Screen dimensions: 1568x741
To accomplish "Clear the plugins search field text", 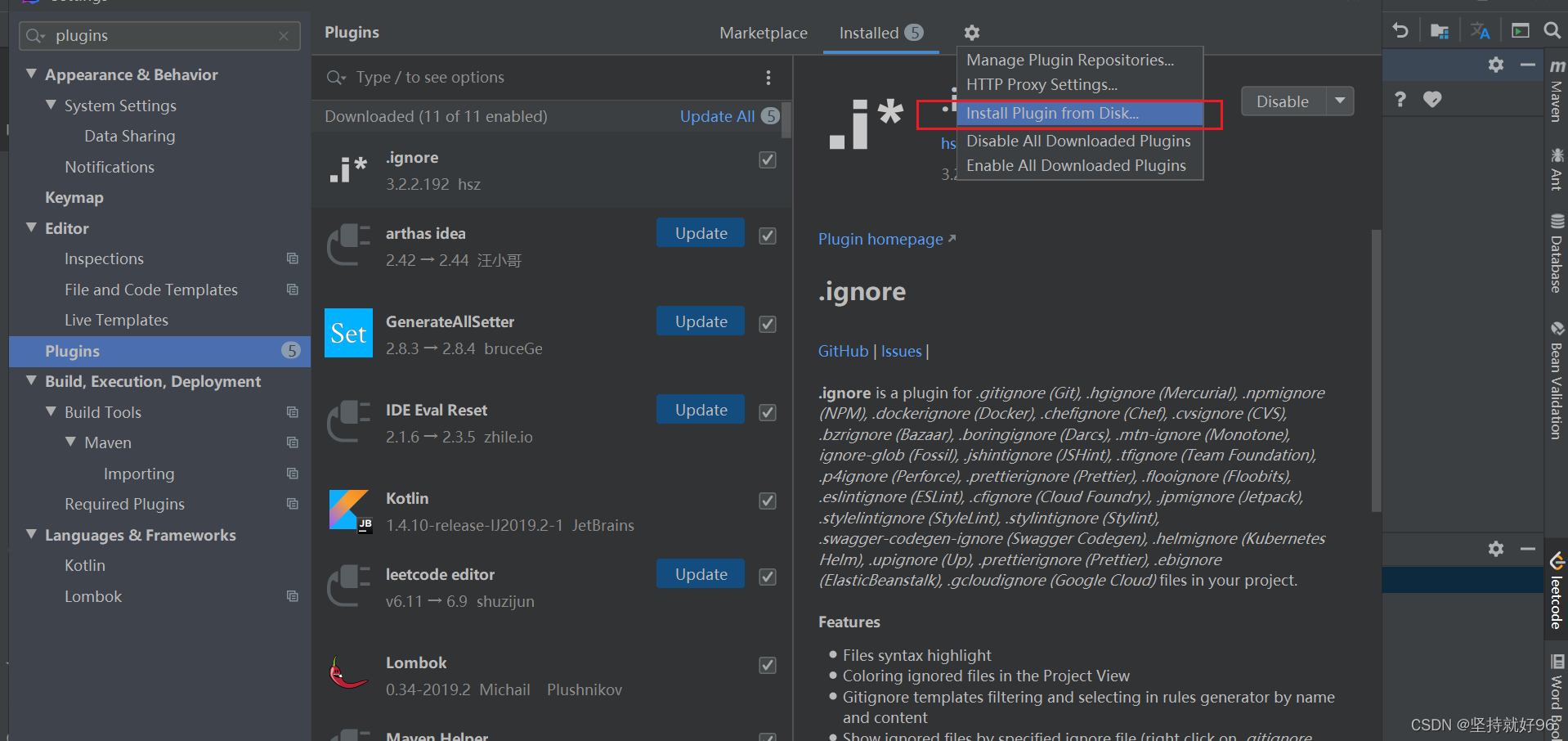I will (x=284, y=36).
